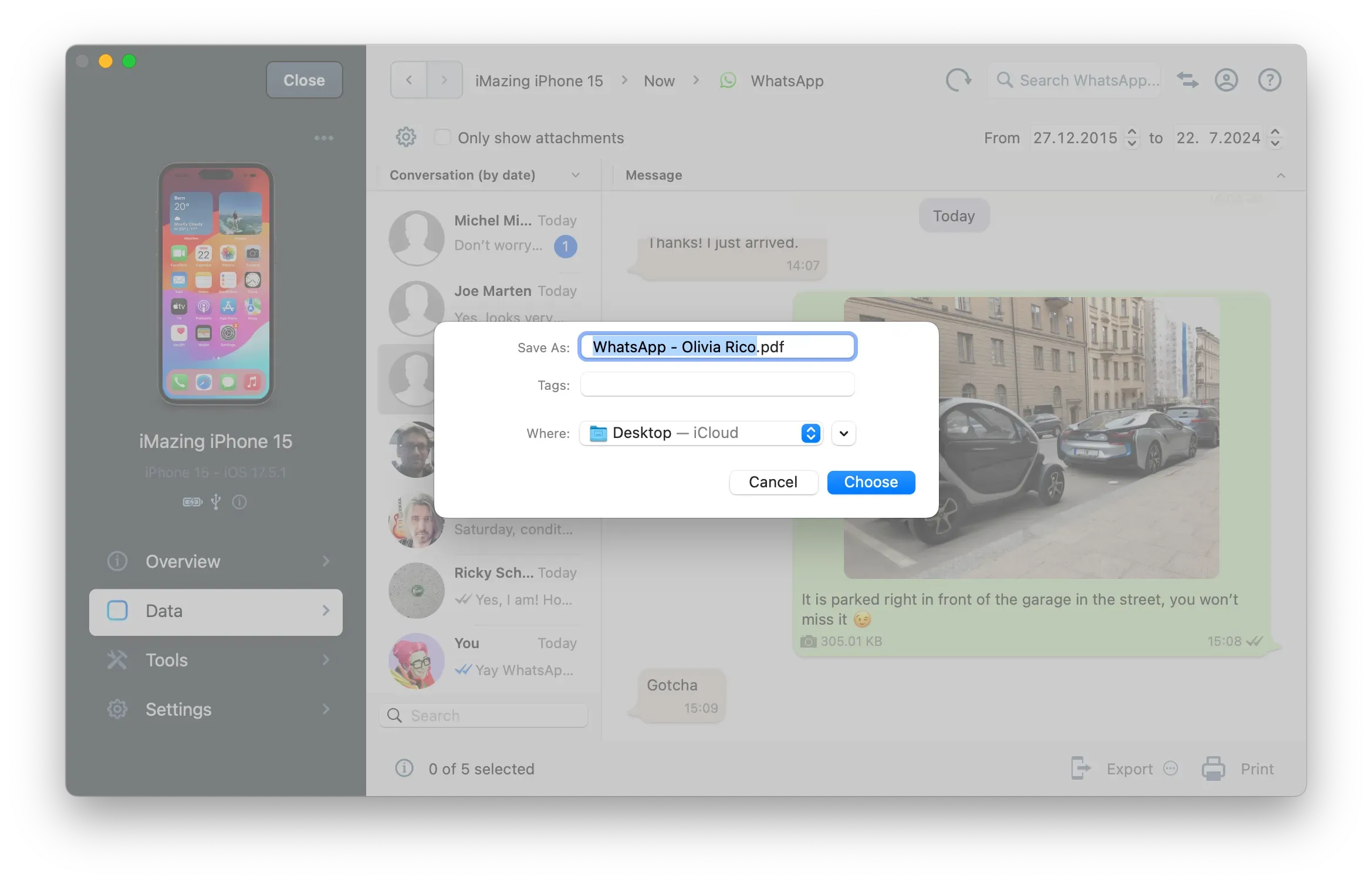Open the Overview section

tap(183, 561)
